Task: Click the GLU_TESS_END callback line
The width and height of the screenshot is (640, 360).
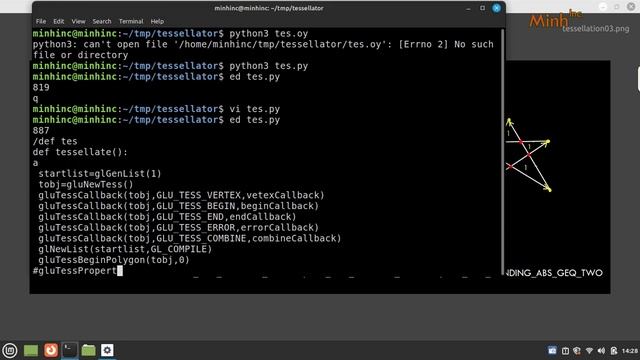Action: (x=167, y=217)
